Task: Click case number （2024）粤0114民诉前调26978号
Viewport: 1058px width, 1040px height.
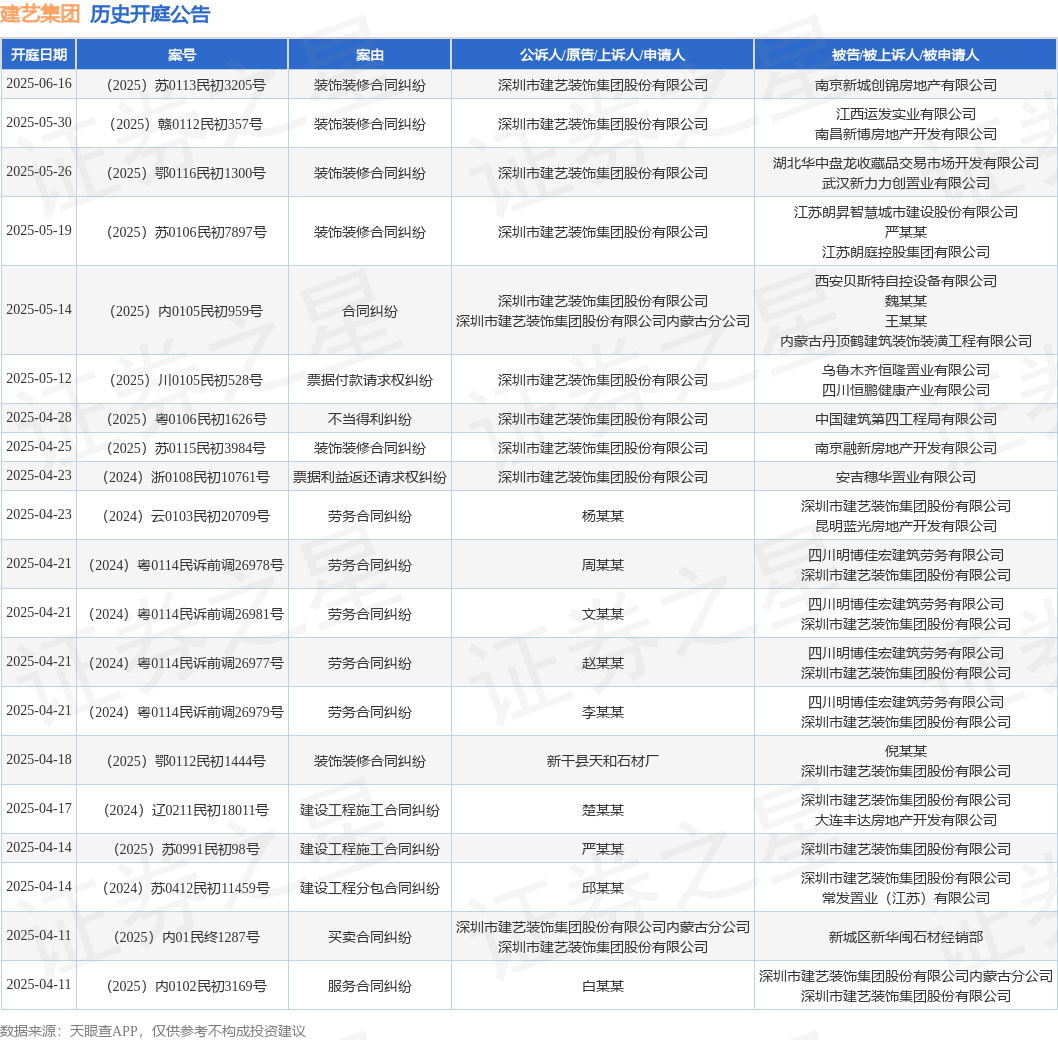Action: [182, 566]
